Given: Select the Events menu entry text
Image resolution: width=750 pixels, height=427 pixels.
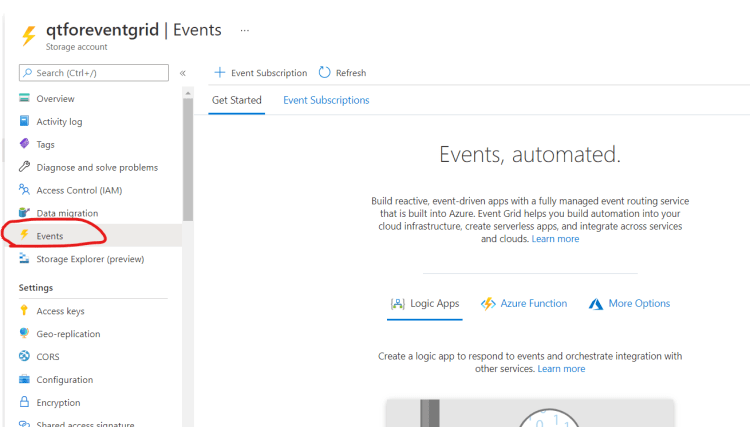Looking at the screenshot, I should 50,236.
